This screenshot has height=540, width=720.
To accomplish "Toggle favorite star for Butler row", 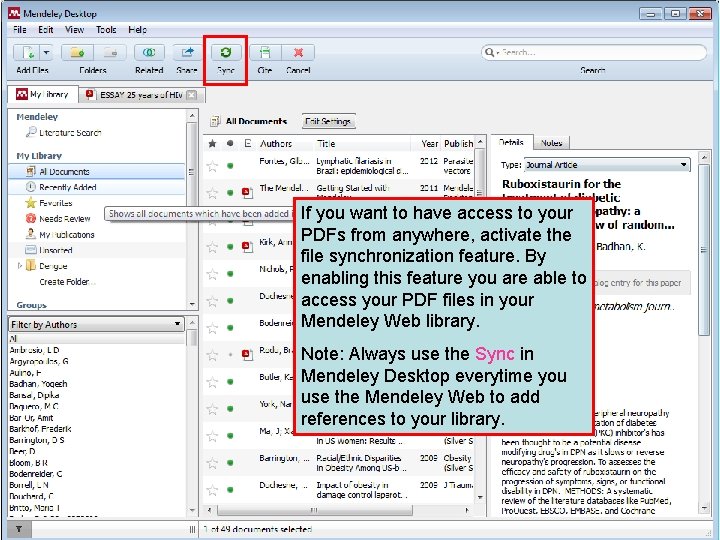I will 212,382.
